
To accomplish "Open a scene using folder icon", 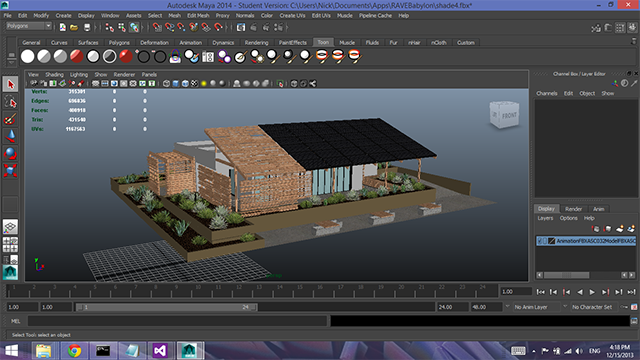I will tap(74, 27).
